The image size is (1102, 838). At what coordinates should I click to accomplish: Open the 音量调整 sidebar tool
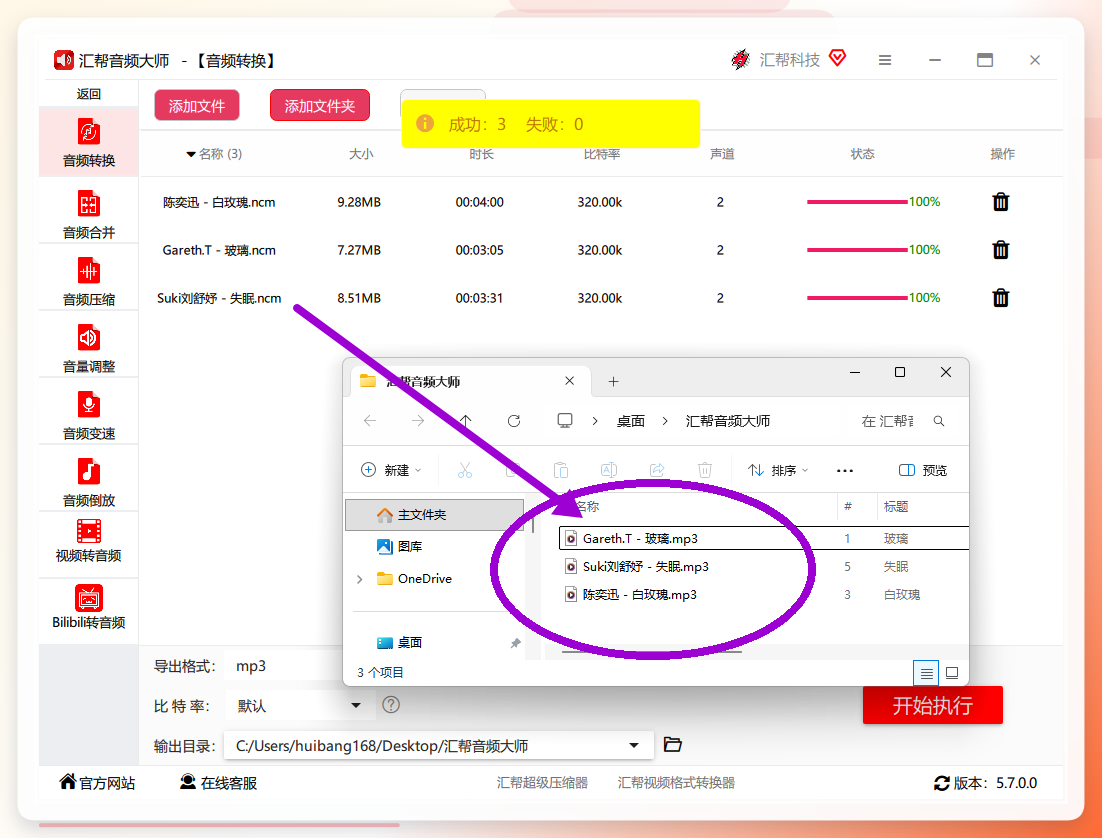point(89,348)
